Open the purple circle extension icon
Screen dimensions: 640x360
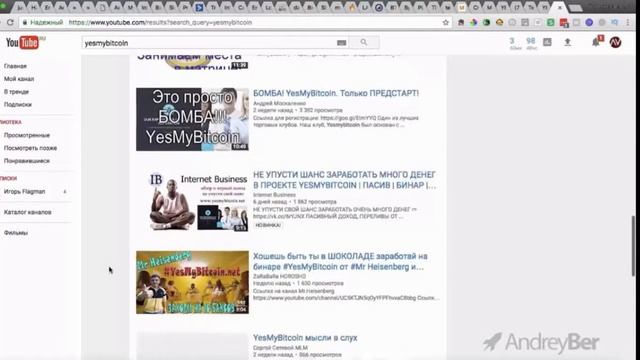tap(589, 22)
